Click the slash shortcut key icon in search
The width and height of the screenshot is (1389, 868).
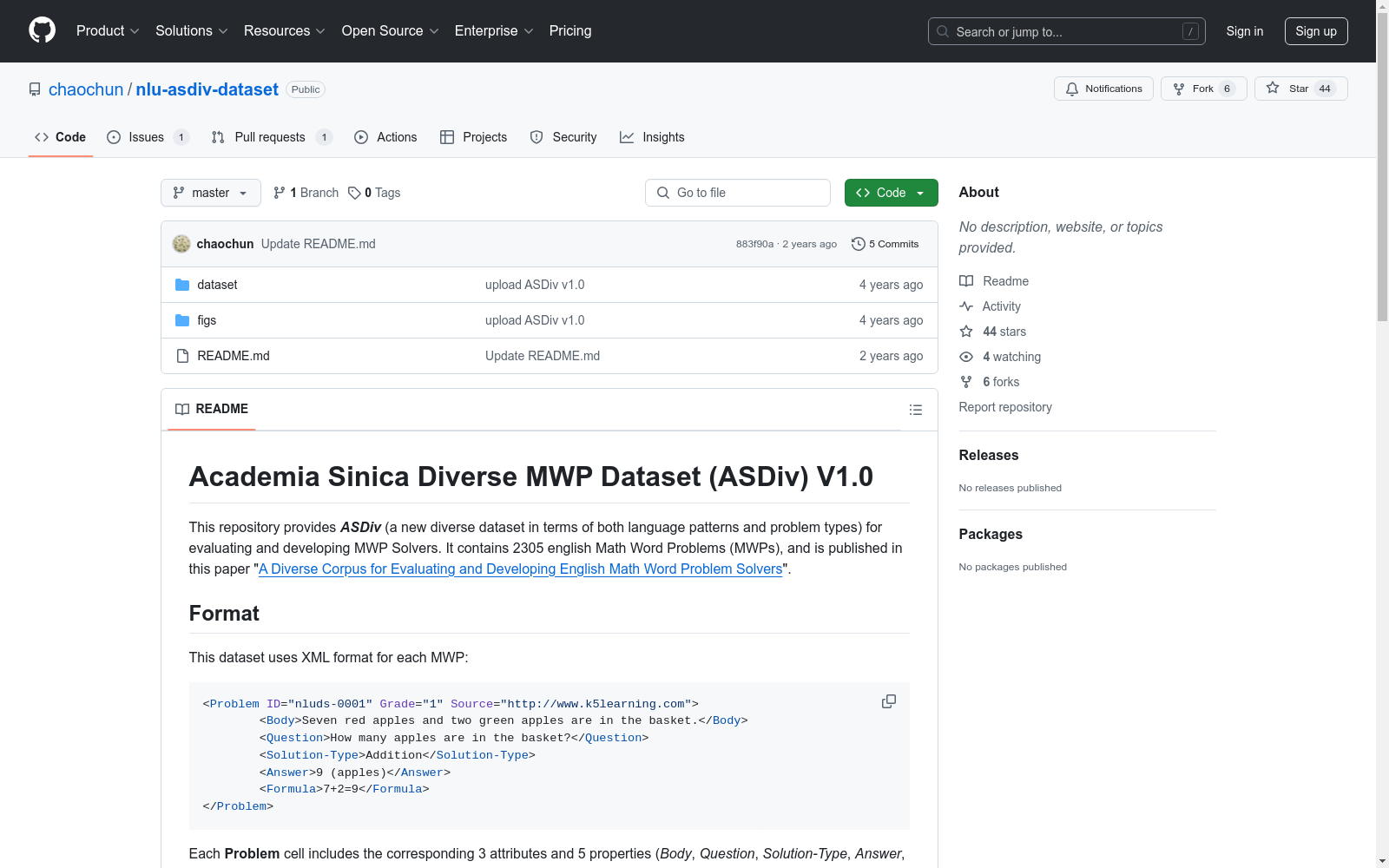point(1190,31)
